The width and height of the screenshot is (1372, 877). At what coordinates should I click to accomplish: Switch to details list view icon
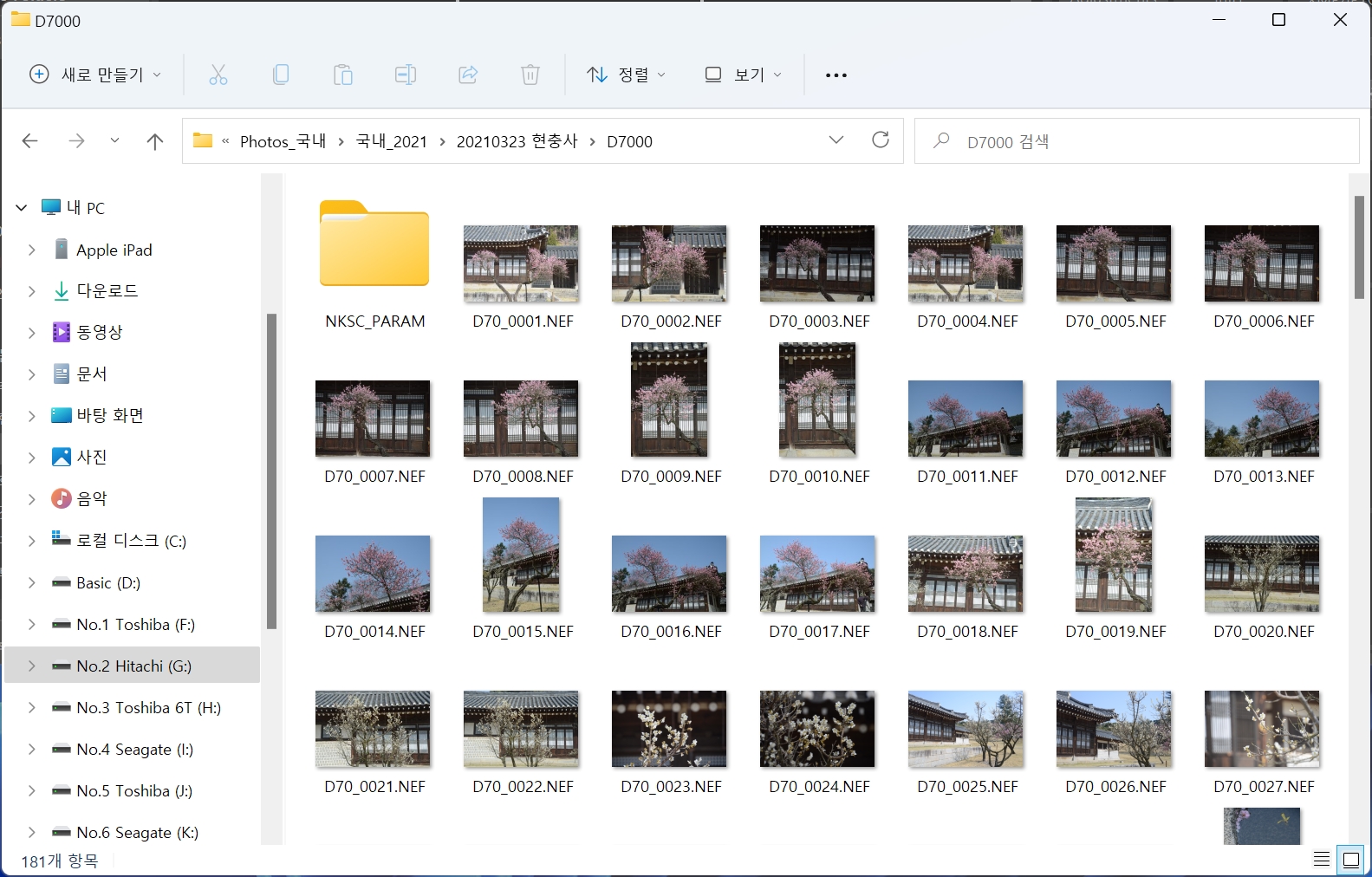[x=1322, y=860]
